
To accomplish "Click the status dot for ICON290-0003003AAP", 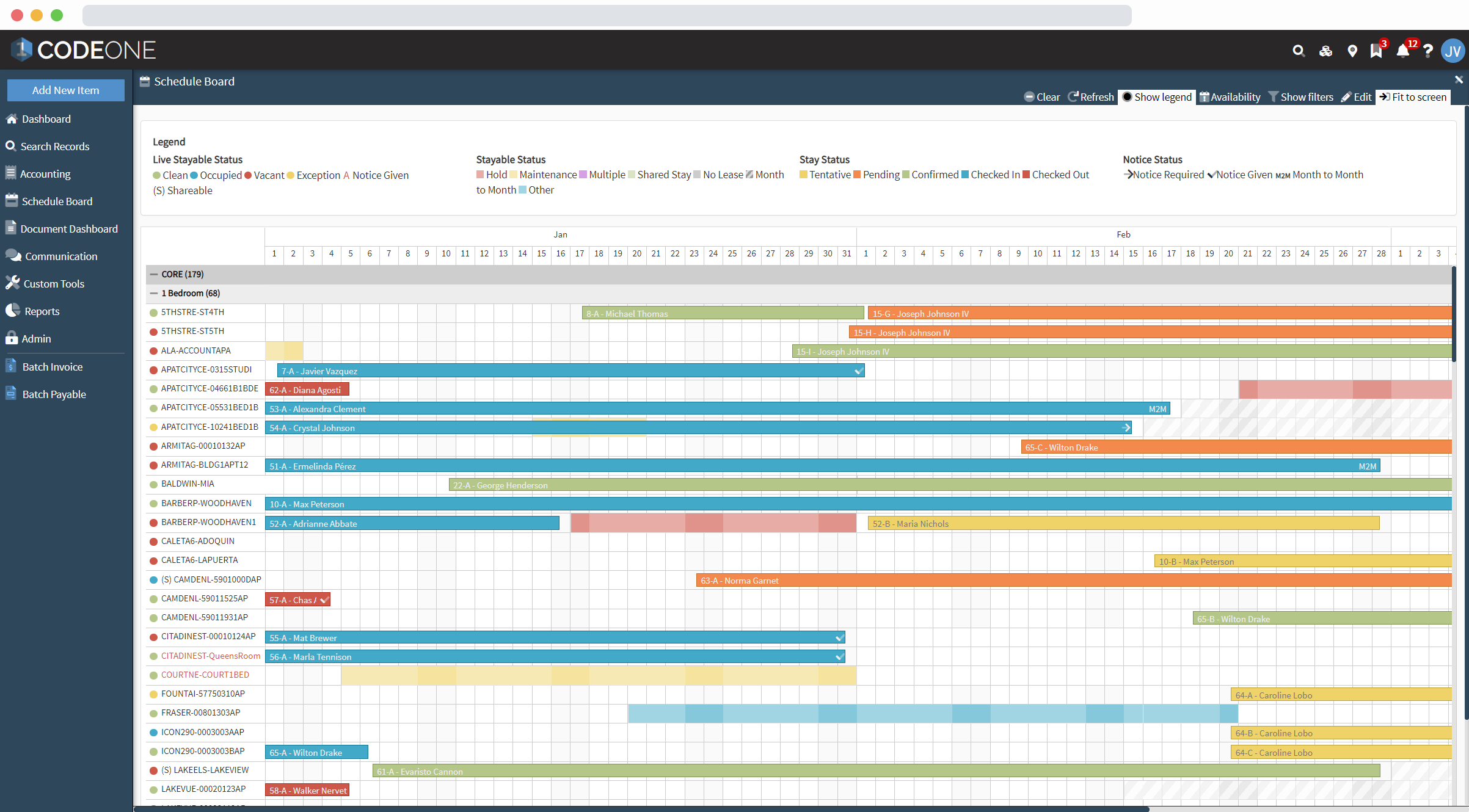I will (x=153, y=733).
